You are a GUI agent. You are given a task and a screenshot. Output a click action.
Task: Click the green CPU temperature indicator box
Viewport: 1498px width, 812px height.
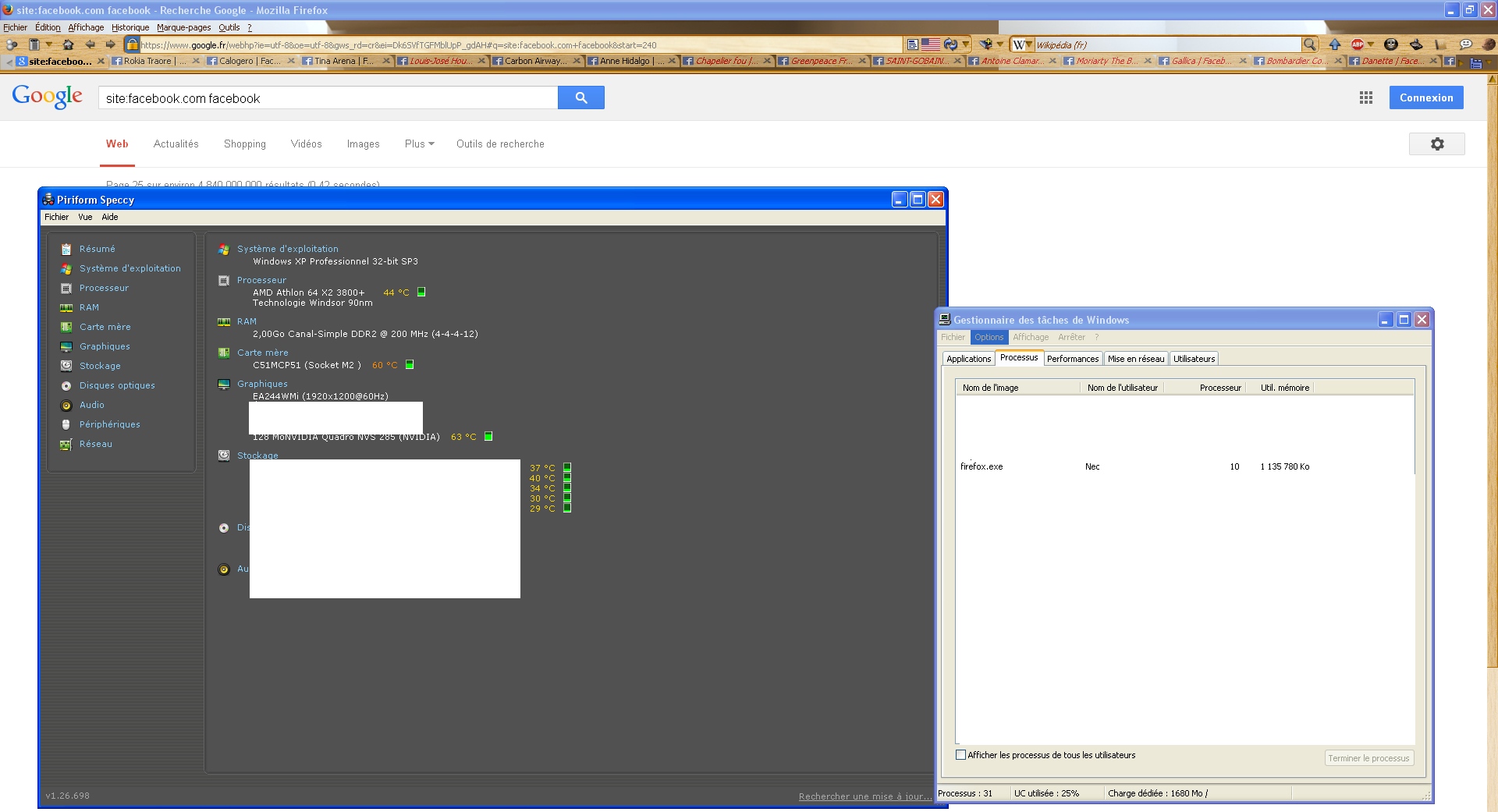pos(421,293)
